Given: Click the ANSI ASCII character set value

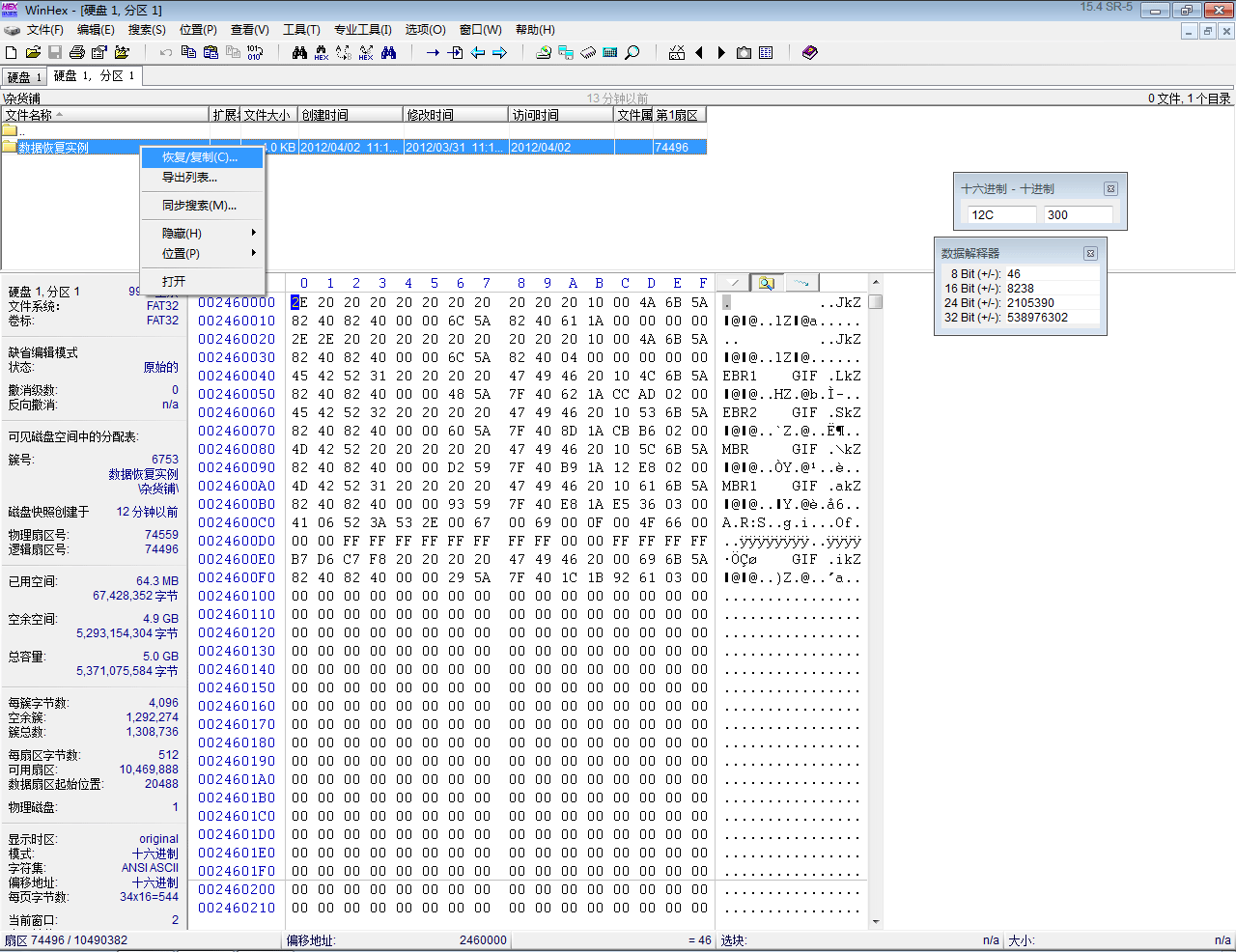Looking at the screenshot, I should [150, 868].
